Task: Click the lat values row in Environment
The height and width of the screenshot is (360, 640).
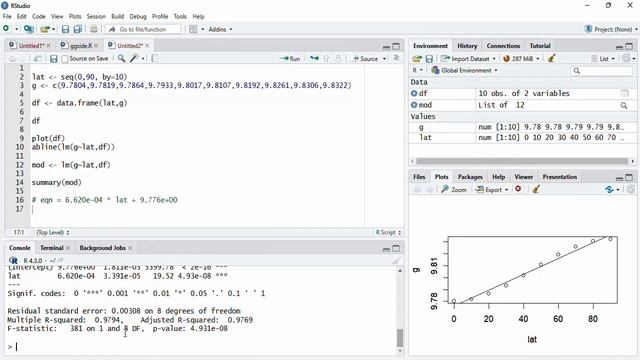Action: (x=522, y=138)
